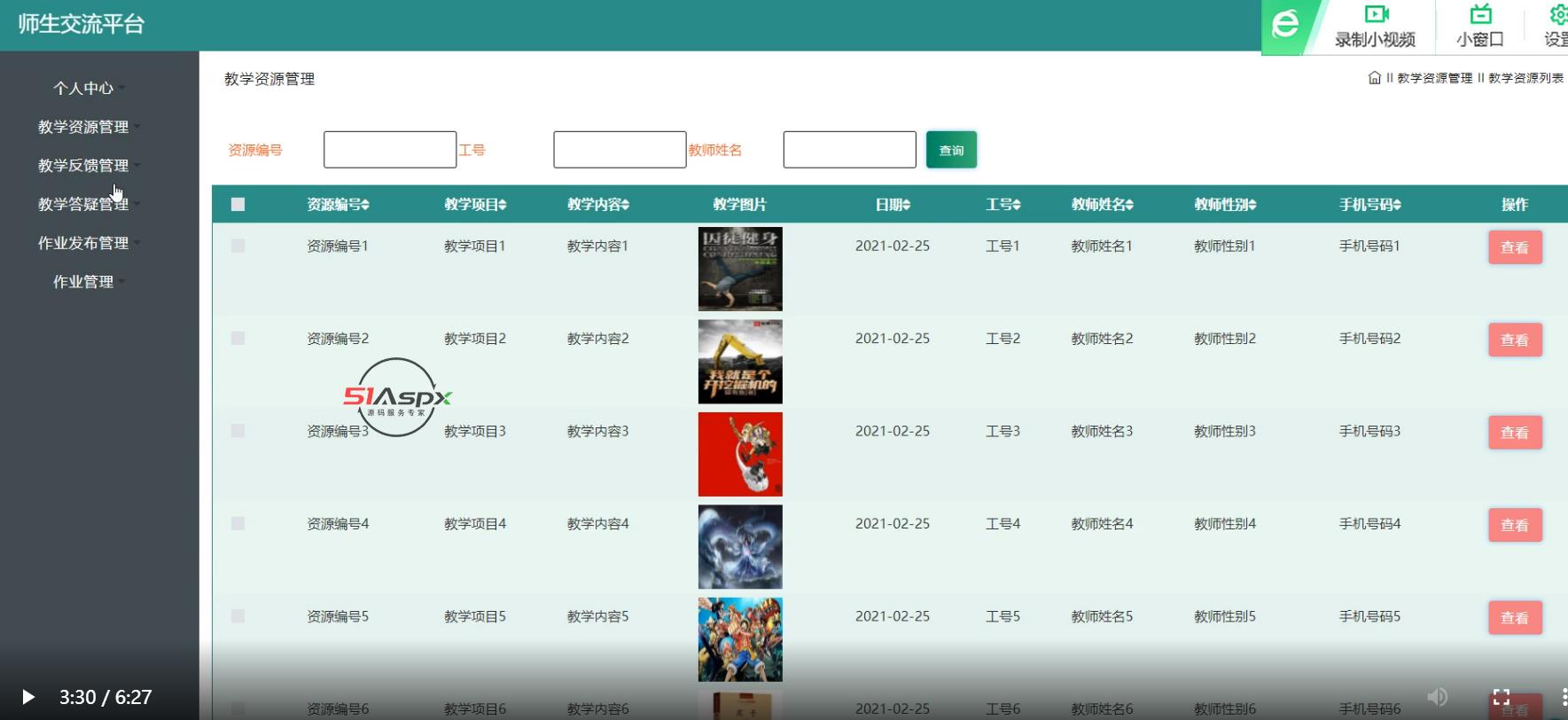Click the home icon in the breadcrumb

(1375, 78)
